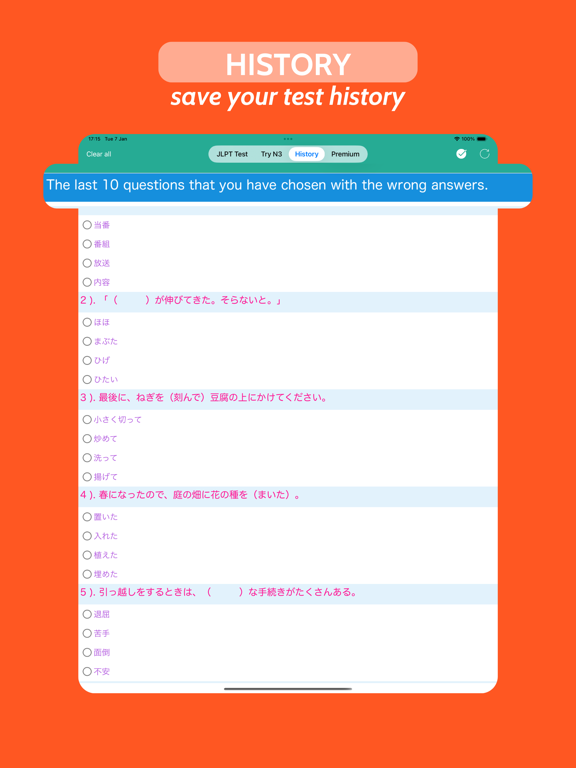Tap the battery icon in the status bar
The image size is (576, 768).
coord(481,139)
